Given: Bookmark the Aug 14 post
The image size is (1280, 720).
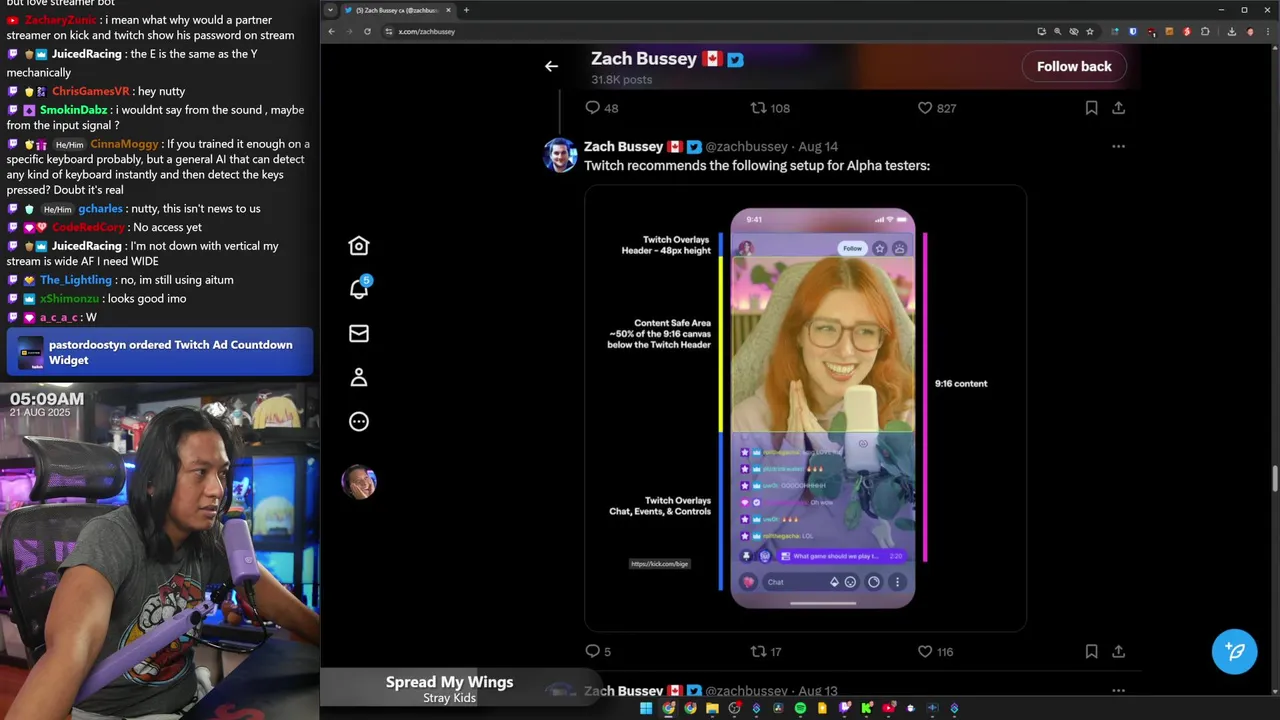Looking at the screenshot, I should (x=1091, y=651).
